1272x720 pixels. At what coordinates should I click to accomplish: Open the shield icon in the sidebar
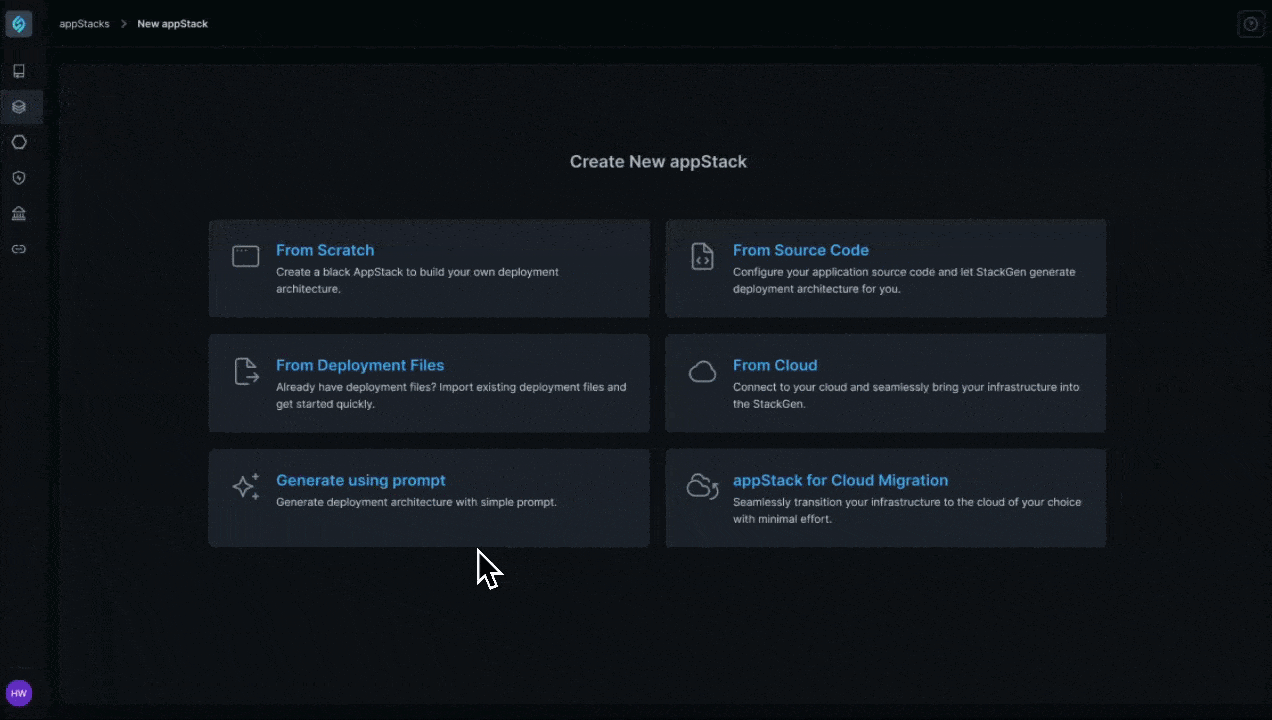click(19, 178)
